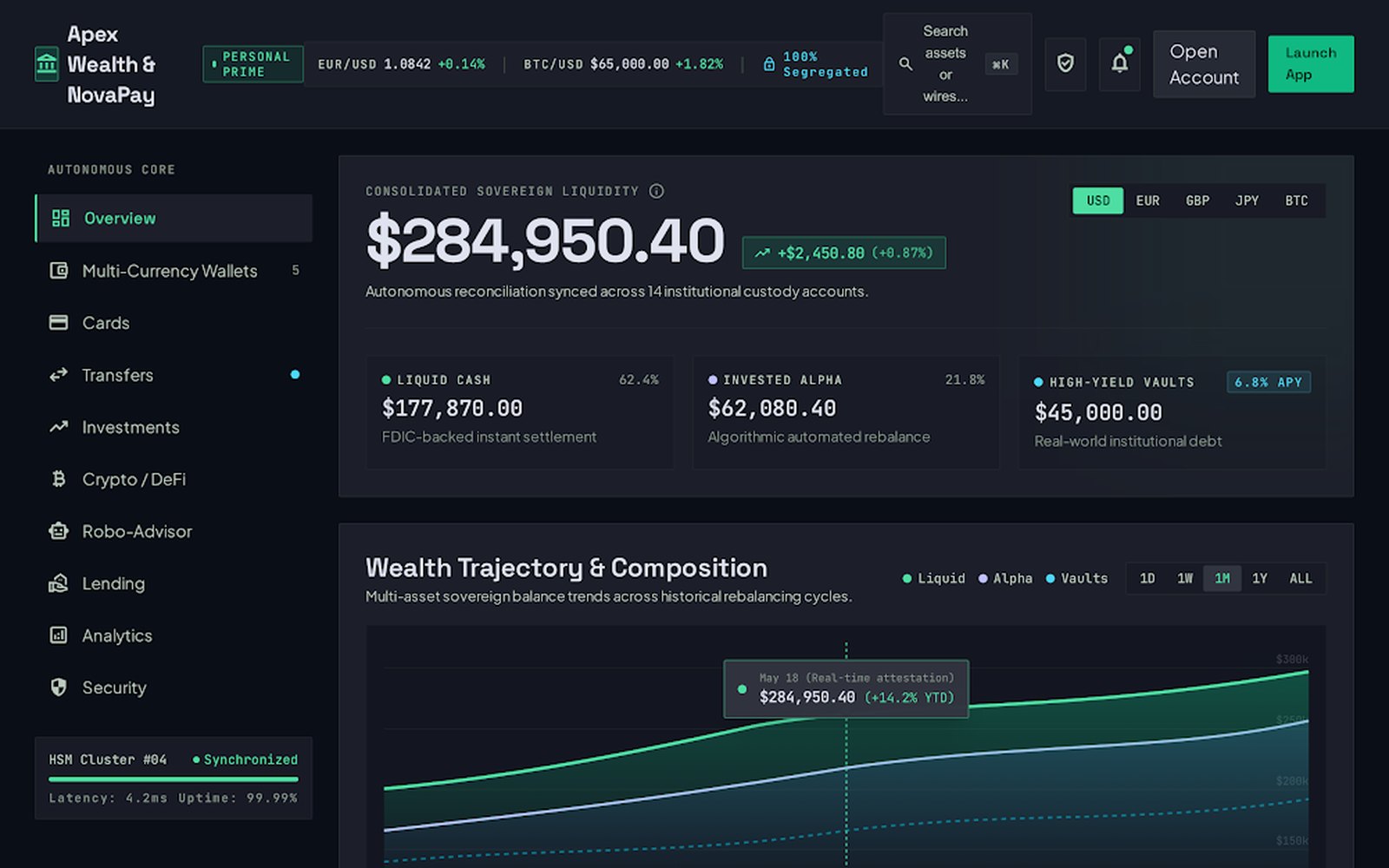Click the Transfers arrows icon
Viewport: 1389px width, 868px height.
[58, 375]
